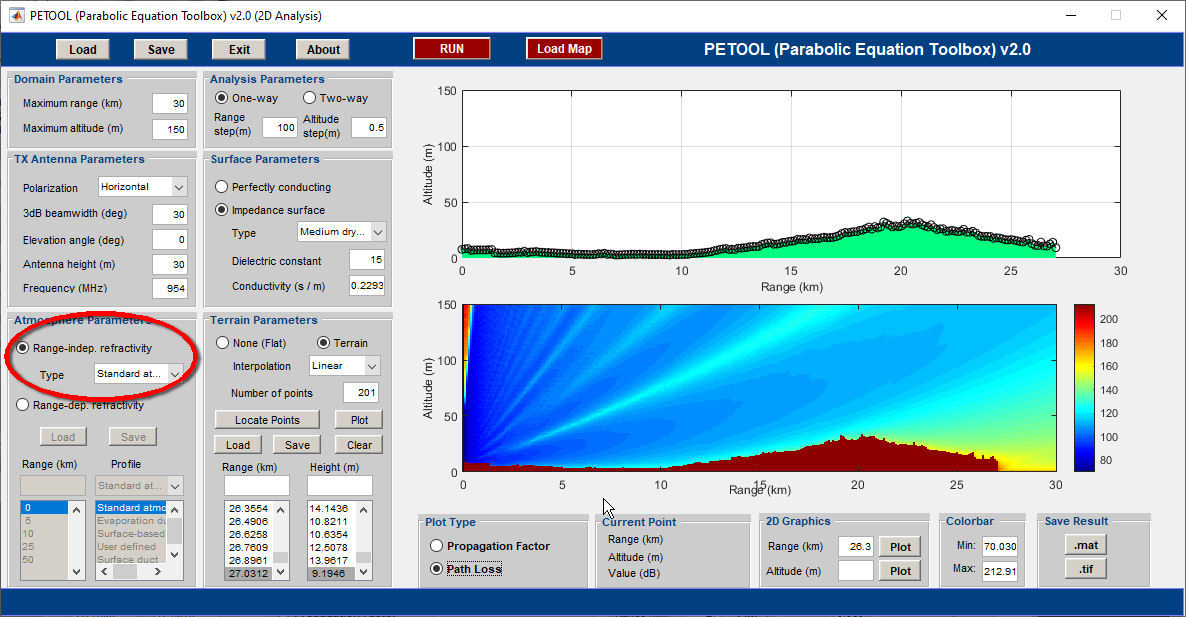
Task: Click the Range step input field
Action: (280, 128)
